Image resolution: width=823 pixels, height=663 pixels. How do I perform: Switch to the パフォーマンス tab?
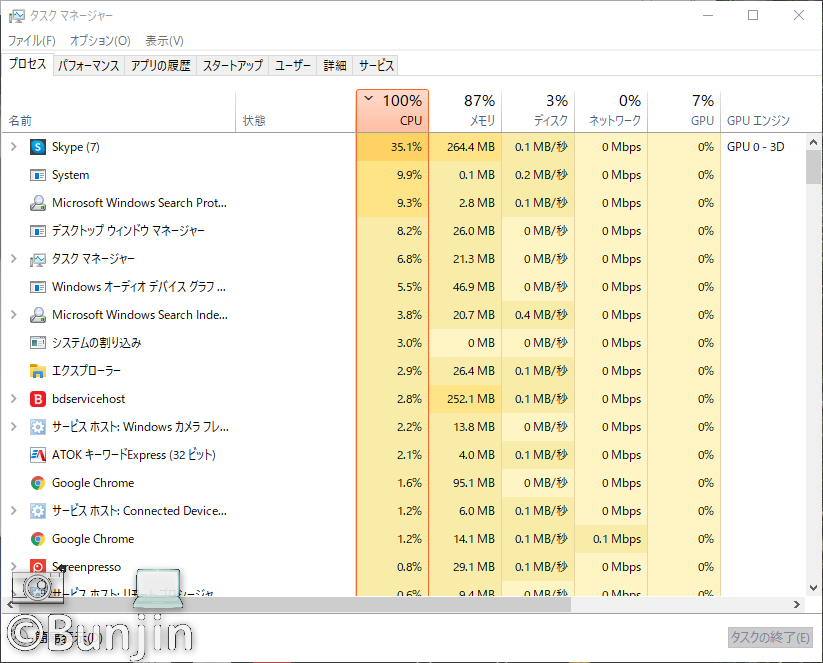[x=89, y=66]
